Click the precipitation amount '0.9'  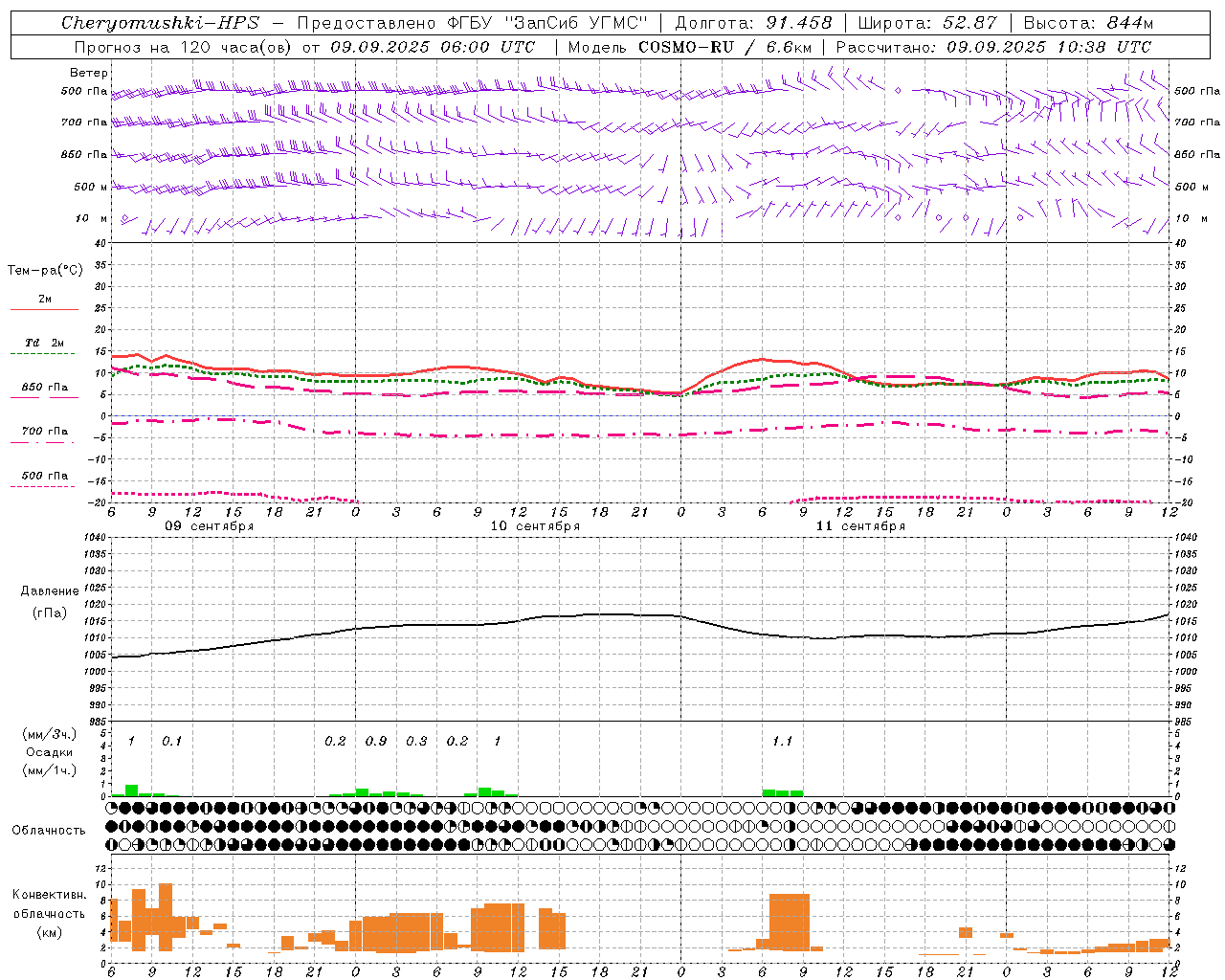(x=376, y=742)
